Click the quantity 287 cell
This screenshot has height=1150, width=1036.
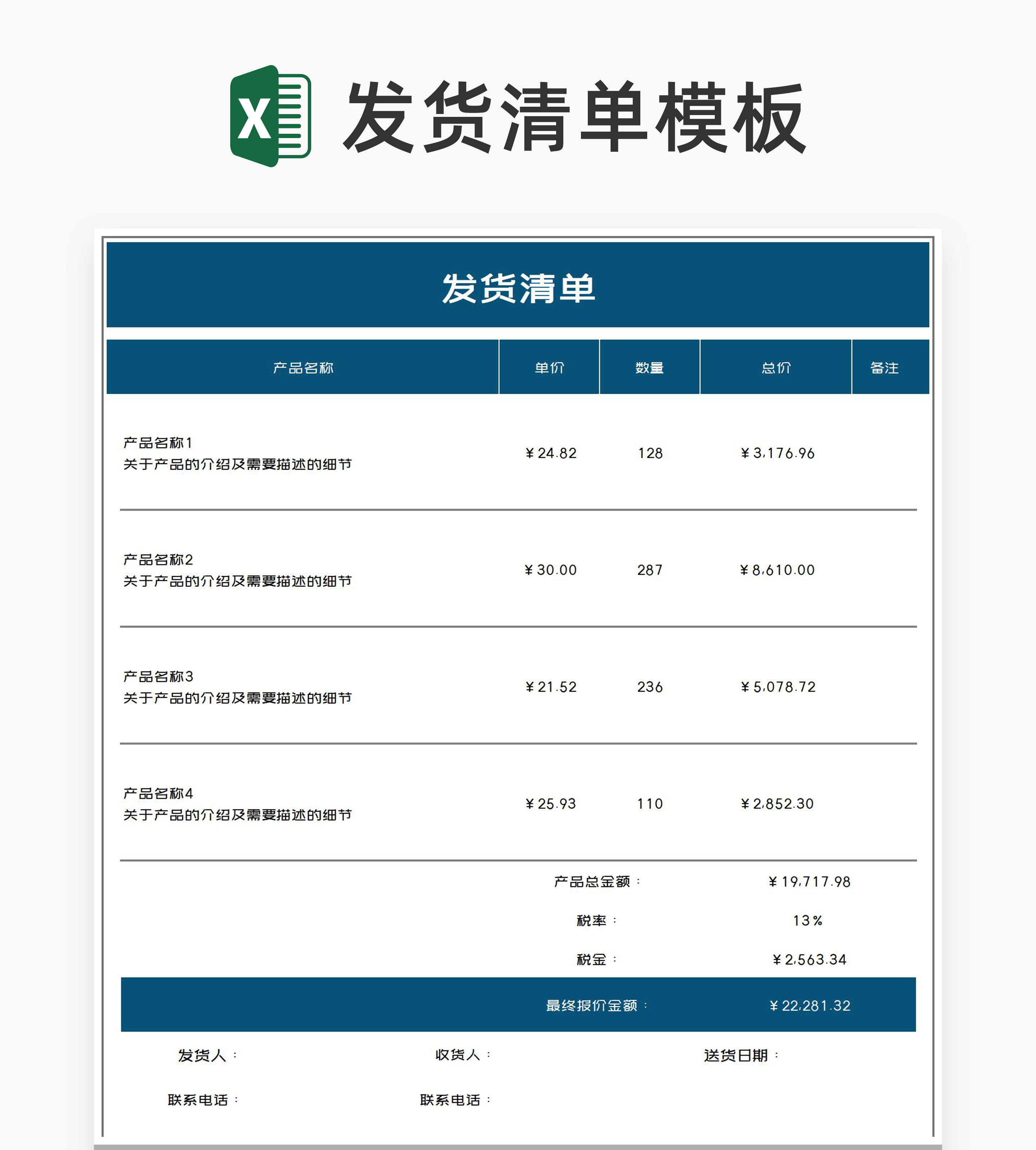(650, 570)
